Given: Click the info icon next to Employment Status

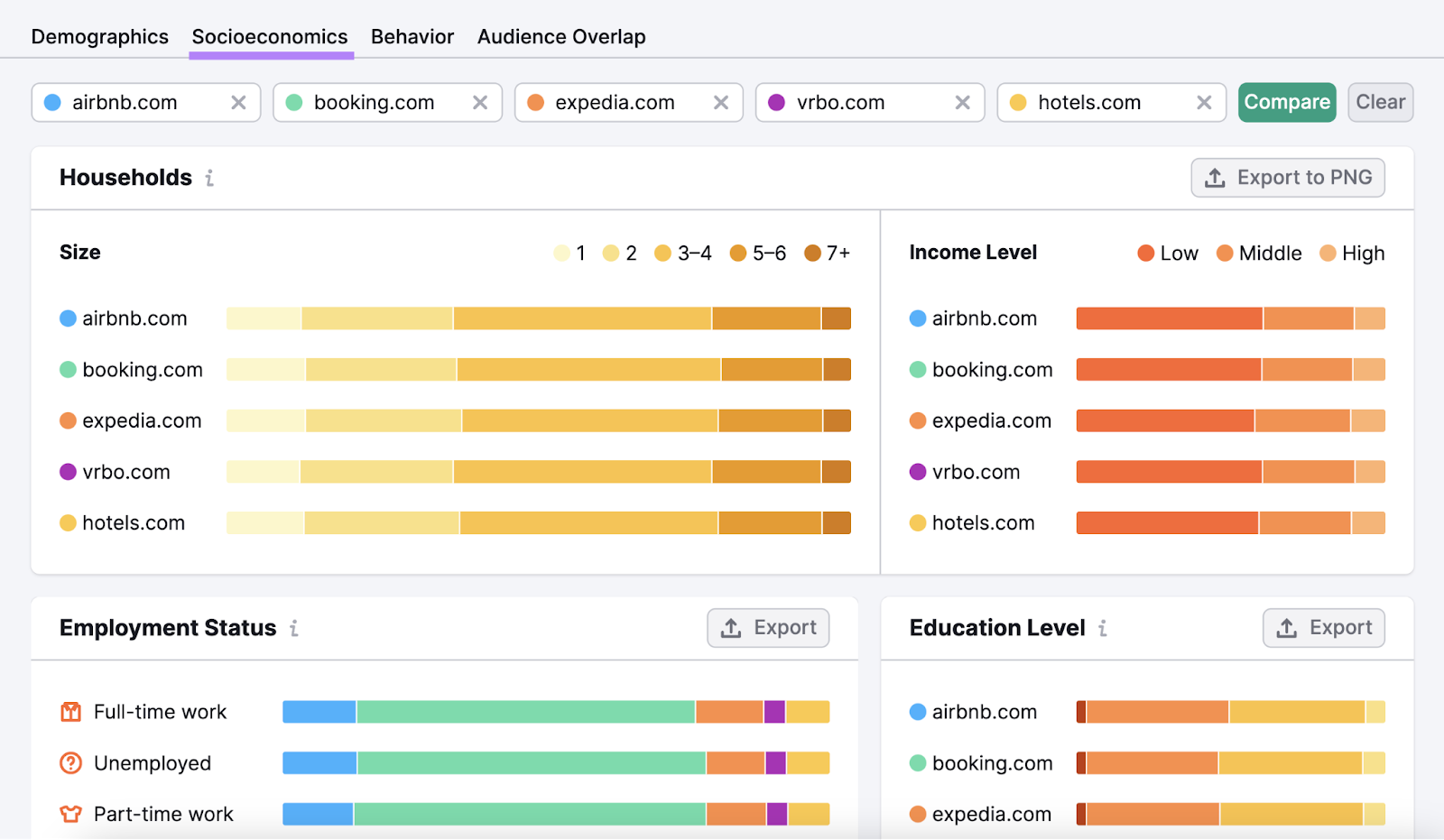Looking at the screenshot, I should 293,629.
